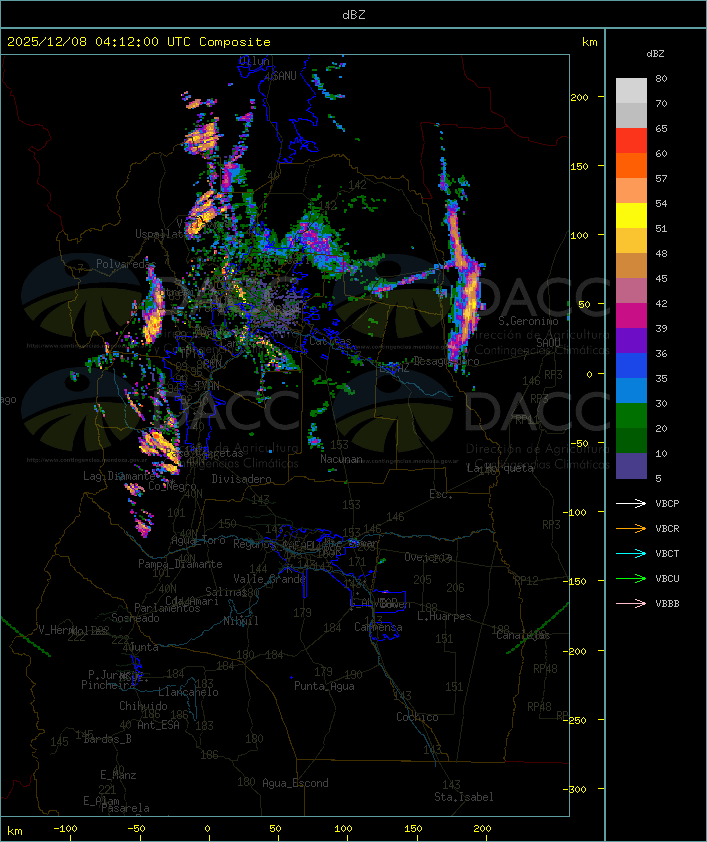Click the VBCU legend label
This screenshot has width=707, height=842.
click(x=667, y=578)
